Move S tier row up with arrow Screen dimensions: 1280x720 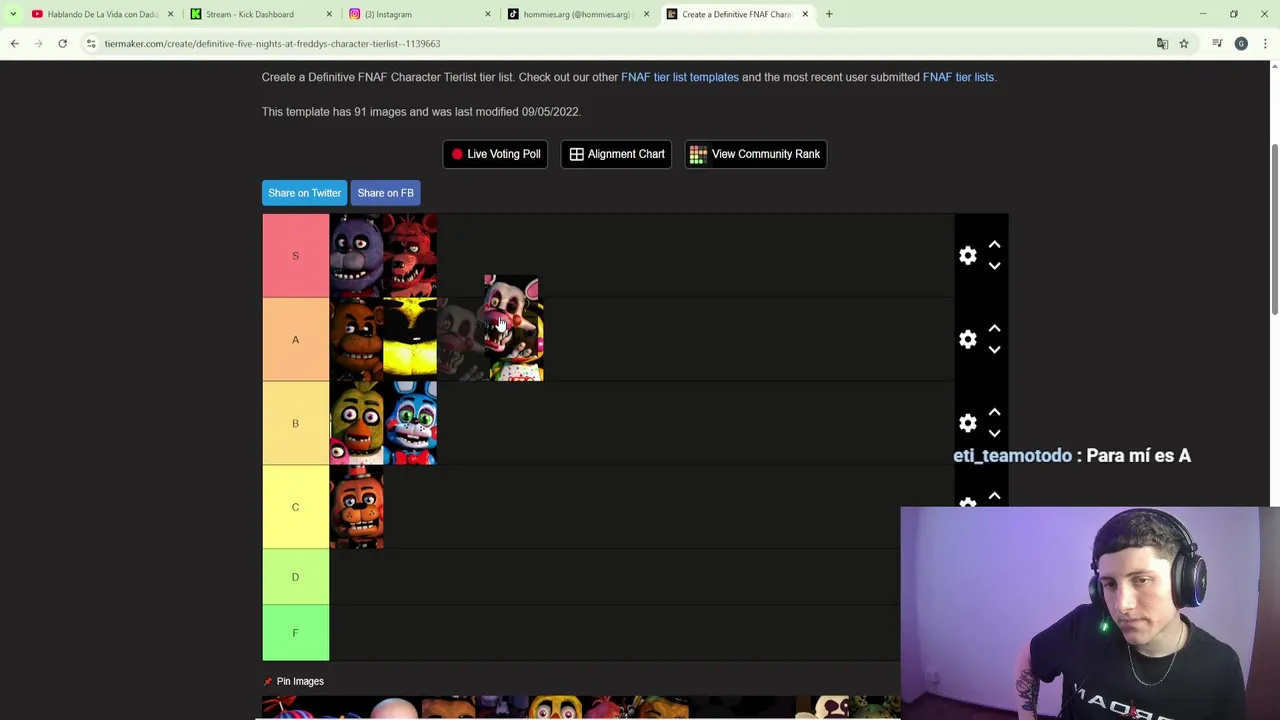coord(994,244)
